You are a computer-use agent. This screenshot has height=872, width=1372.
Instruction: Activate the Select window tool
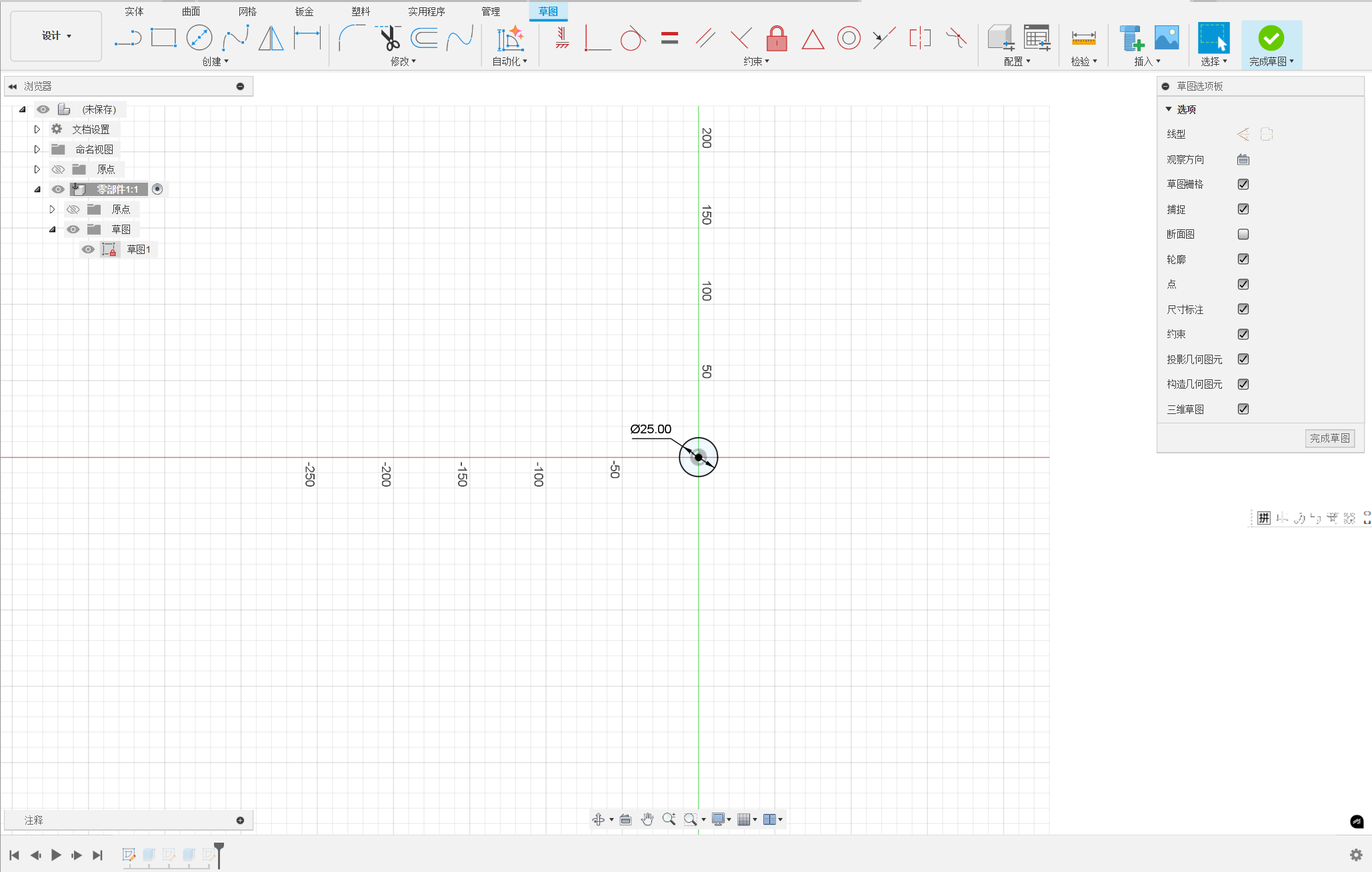[x=1213, y=38]
